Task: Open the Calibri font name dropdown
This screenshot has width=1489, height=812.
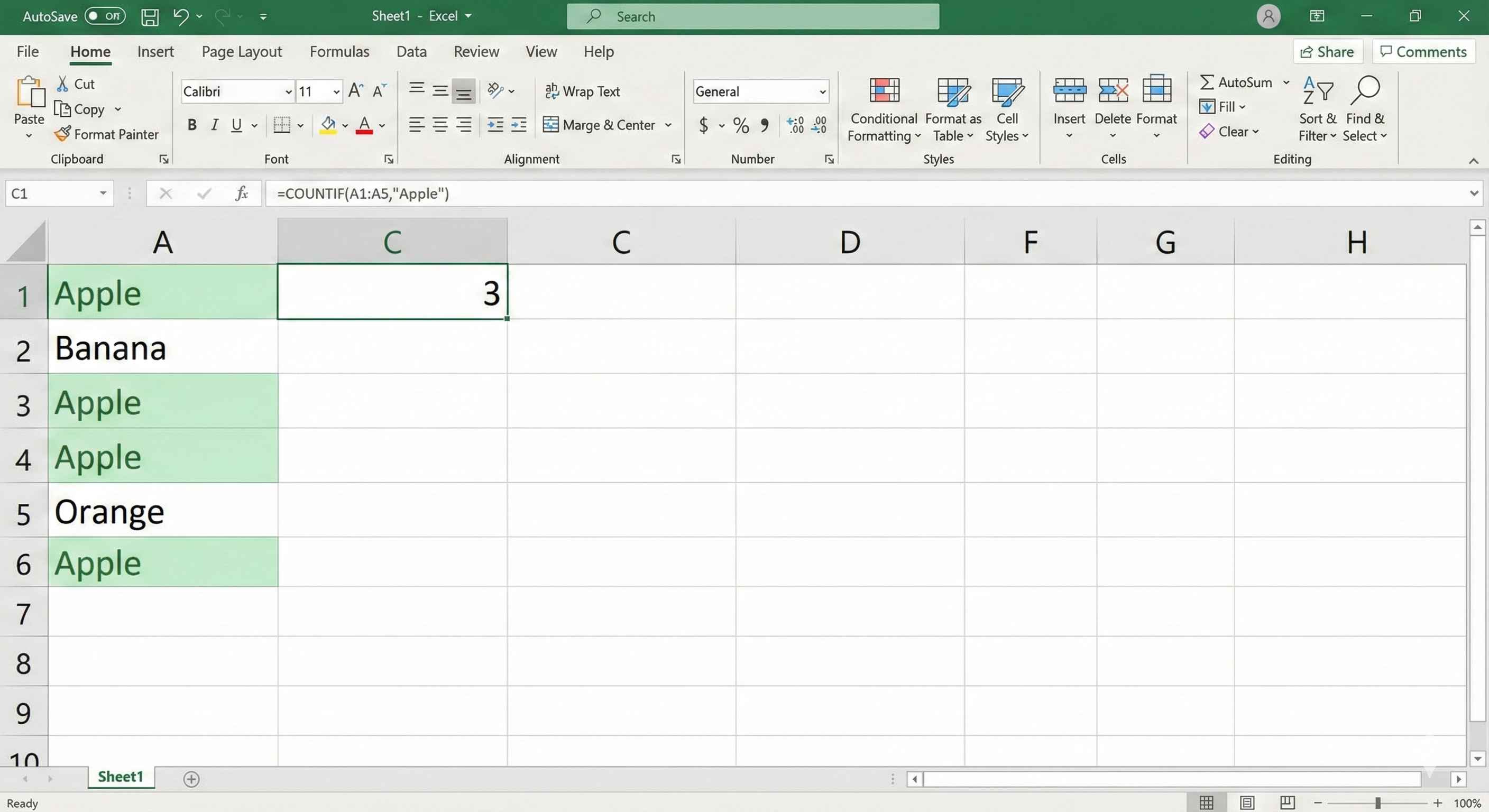Action: tap(288, 91)
